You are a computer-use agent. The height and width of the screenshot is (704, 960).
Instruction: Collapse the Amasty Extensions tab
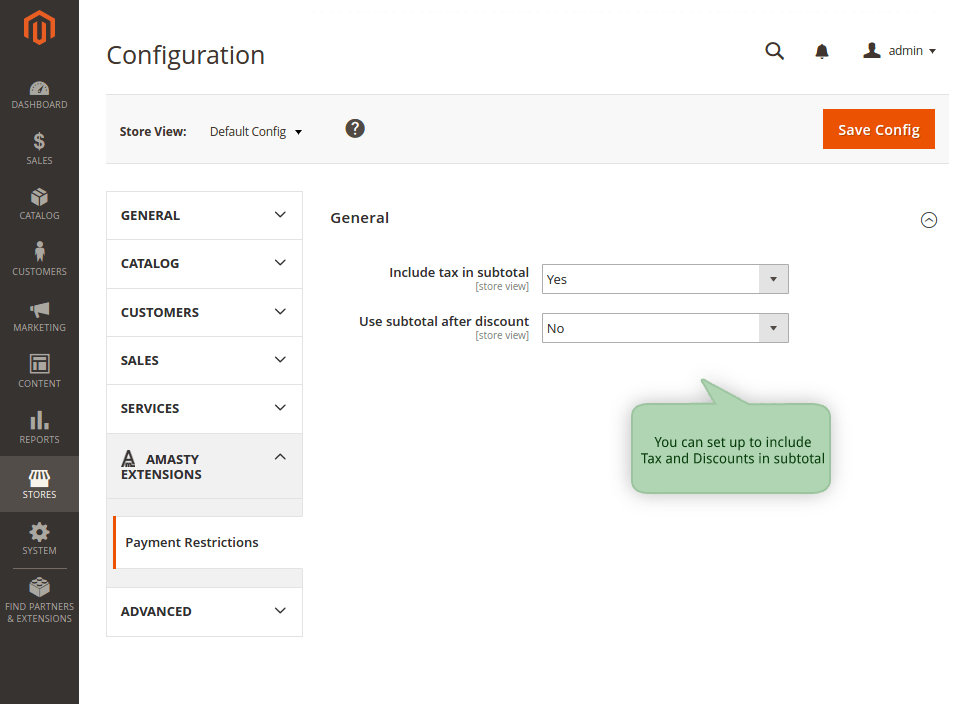point(204,466)
